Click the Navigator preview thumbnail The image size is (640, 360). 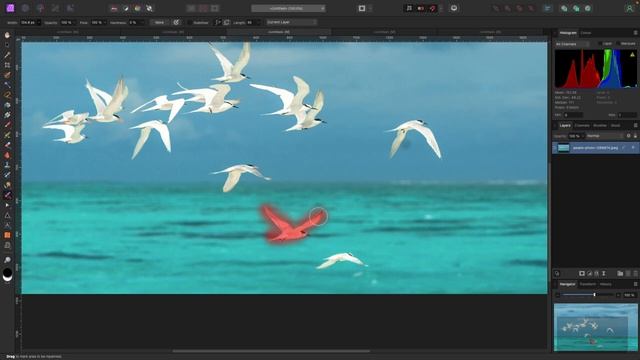[x=596, y=327]
